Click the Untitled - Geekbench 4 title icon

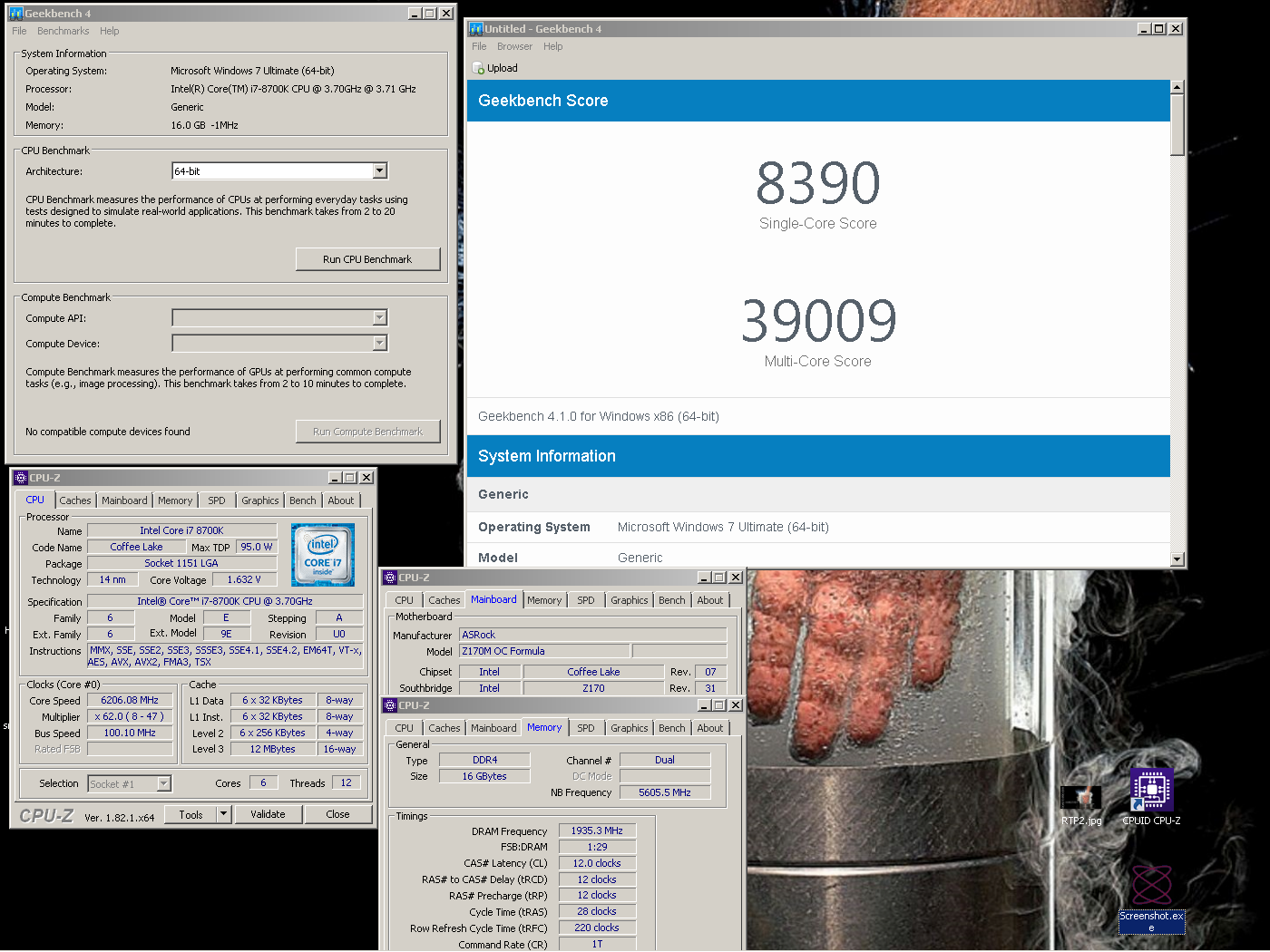pyautogui.click(x=476, y=29)
